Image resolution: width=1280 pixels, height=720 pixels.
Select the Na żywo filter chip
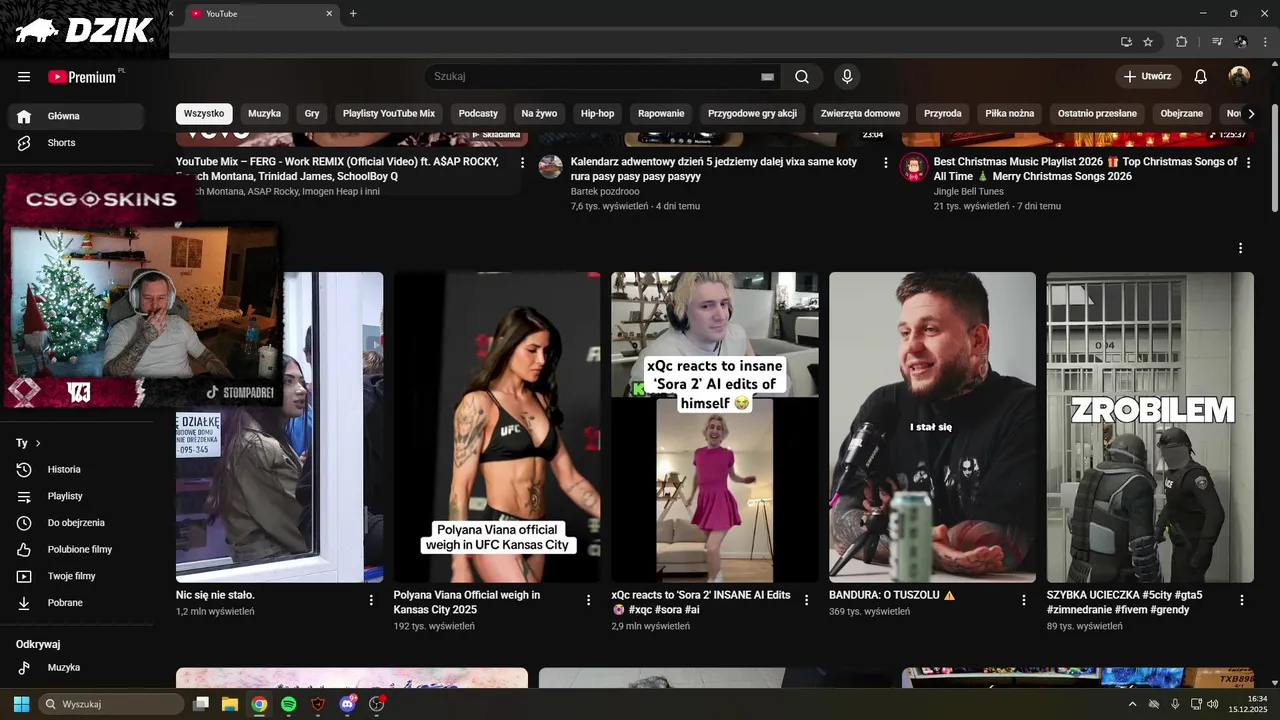pyautogui.click(x=539, y=114)
